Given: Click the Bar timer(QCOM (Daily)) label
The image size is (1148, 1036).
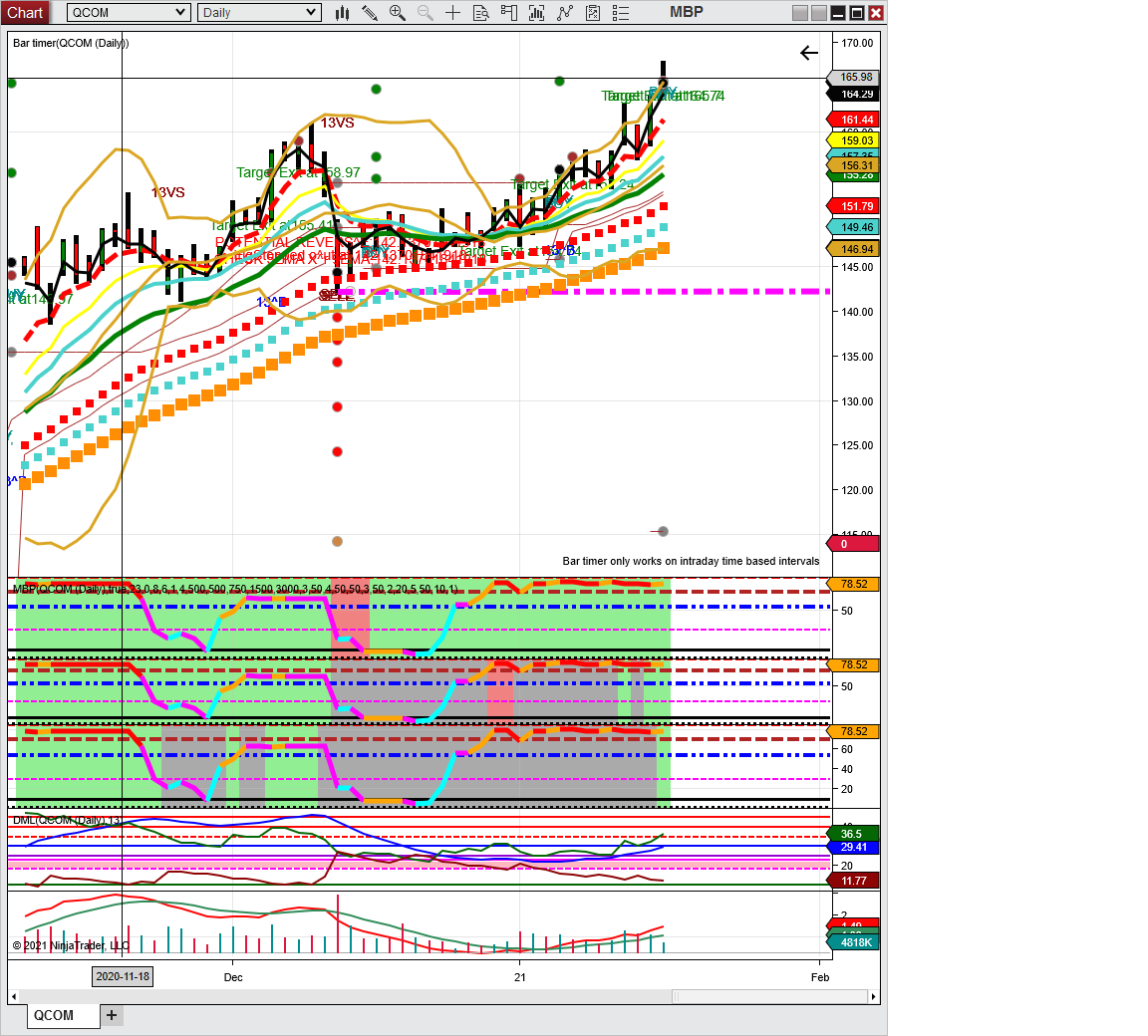Looking at the screenshot, I should (71, 43).
